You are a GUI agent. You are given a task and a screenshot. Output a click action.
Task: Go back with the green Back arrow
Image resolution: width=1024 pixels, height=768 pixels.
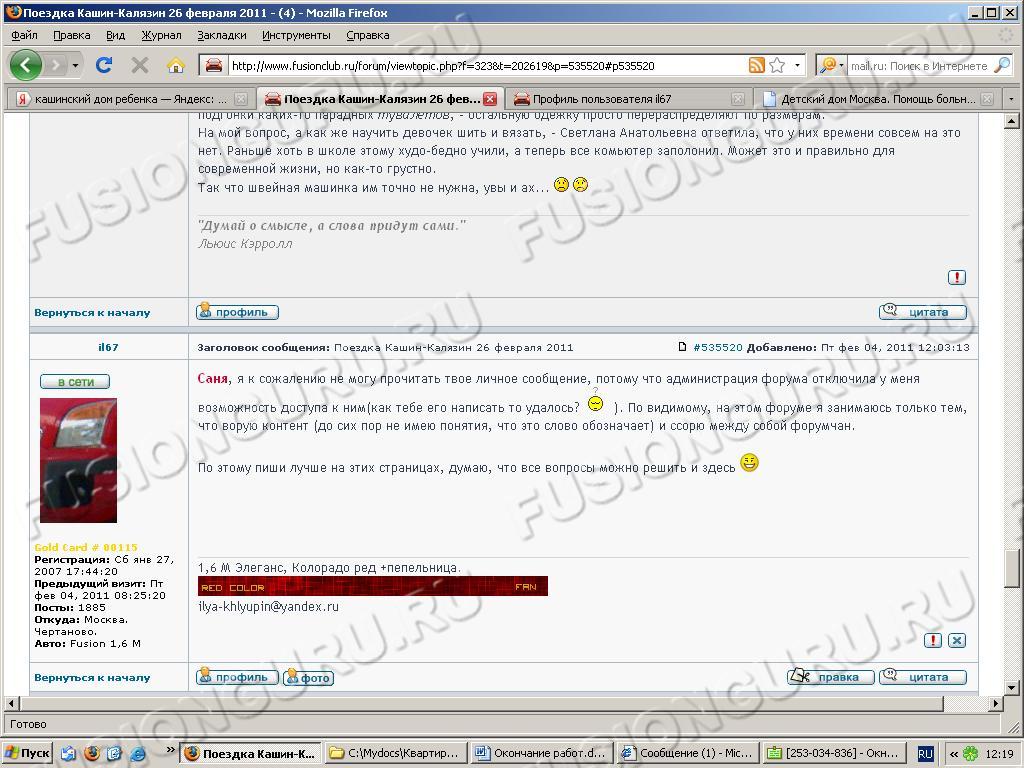point(26,65)
